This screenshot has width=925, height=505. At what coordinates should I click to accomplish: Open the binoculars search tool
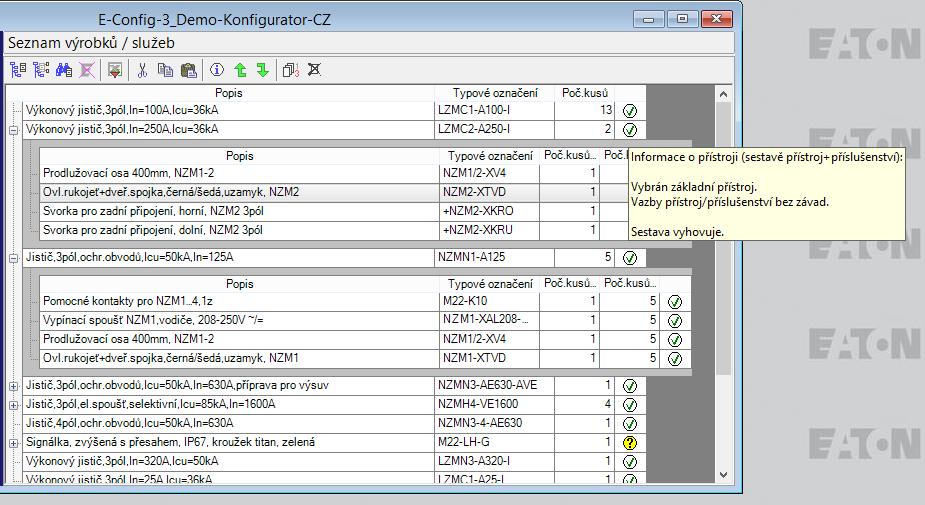pos(64,70)
